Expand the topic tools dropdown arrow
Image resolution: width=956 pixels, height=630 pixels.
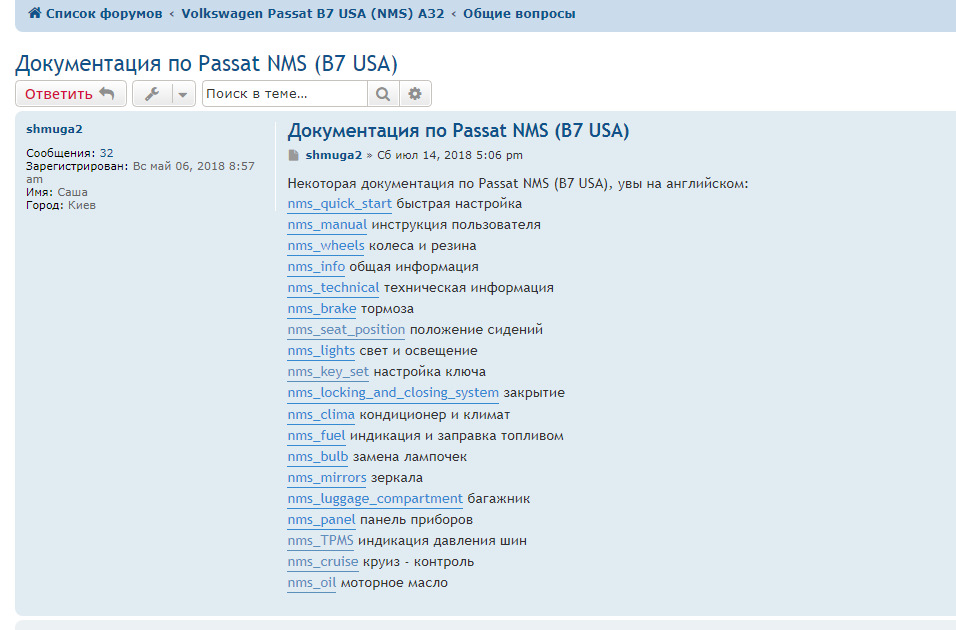click(x=183, y=94)
